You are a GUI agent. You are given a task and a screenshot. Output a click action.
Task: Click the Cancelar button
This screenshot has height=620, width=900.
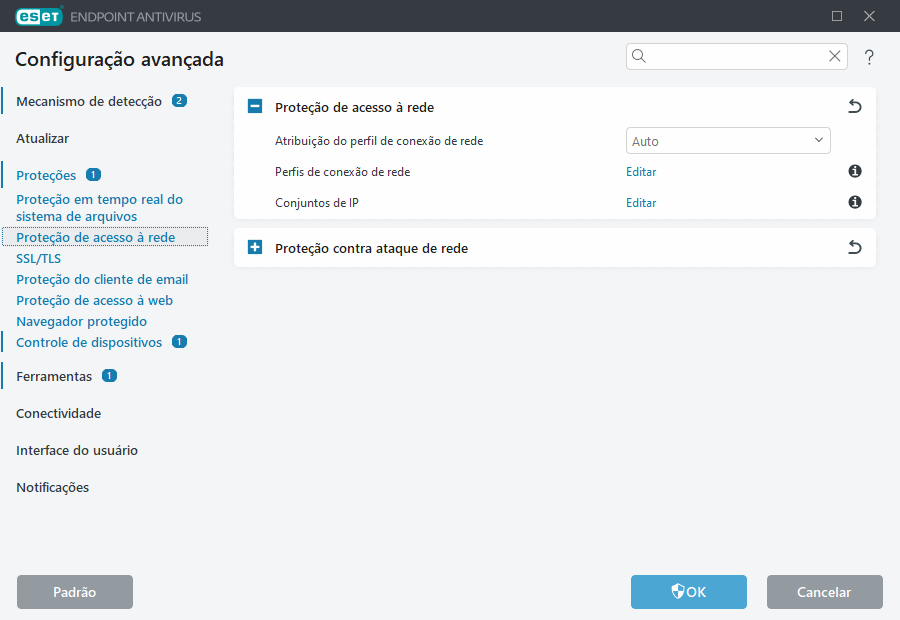coord(824,592)
